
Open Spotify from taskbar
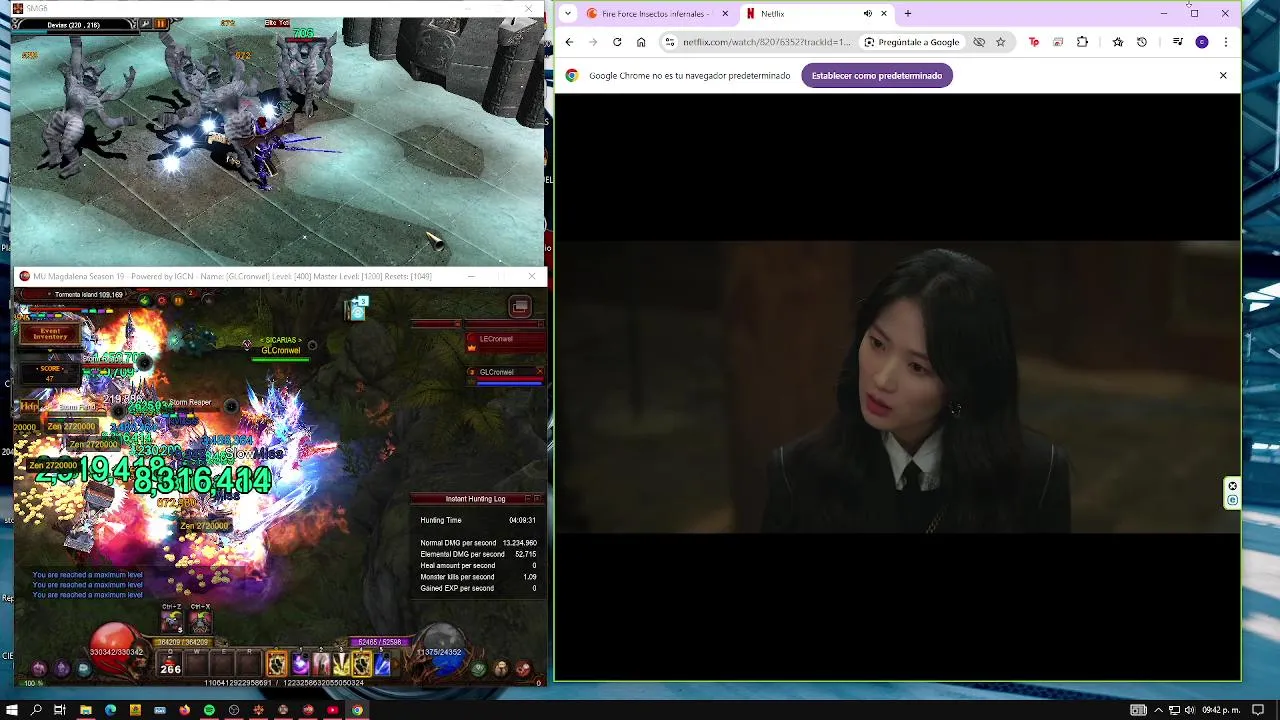coord(209,710)
